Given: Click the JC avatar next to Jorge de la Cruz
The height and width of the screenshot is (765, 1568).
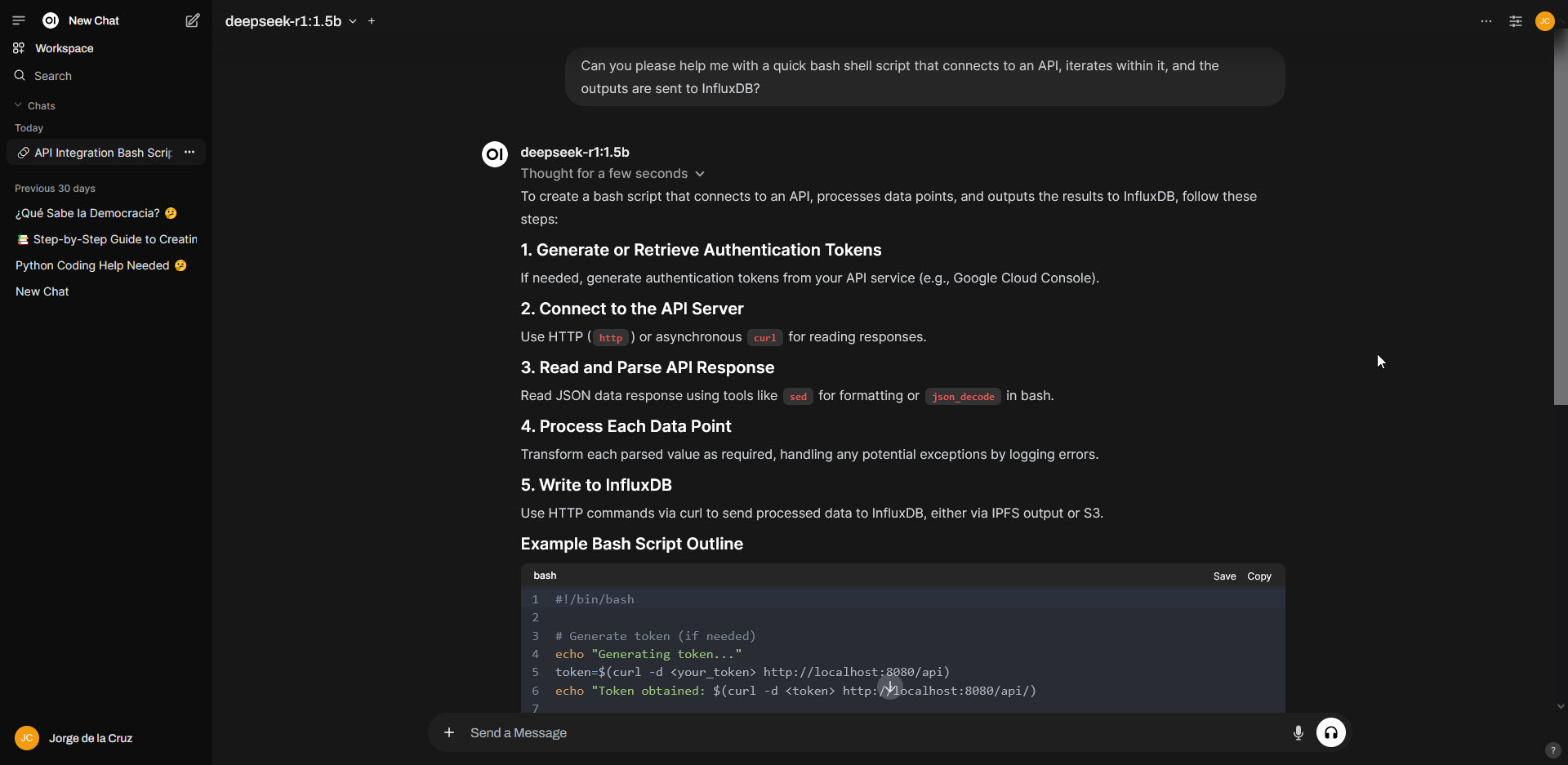Looking at the screenshot, I should [27, 738].
